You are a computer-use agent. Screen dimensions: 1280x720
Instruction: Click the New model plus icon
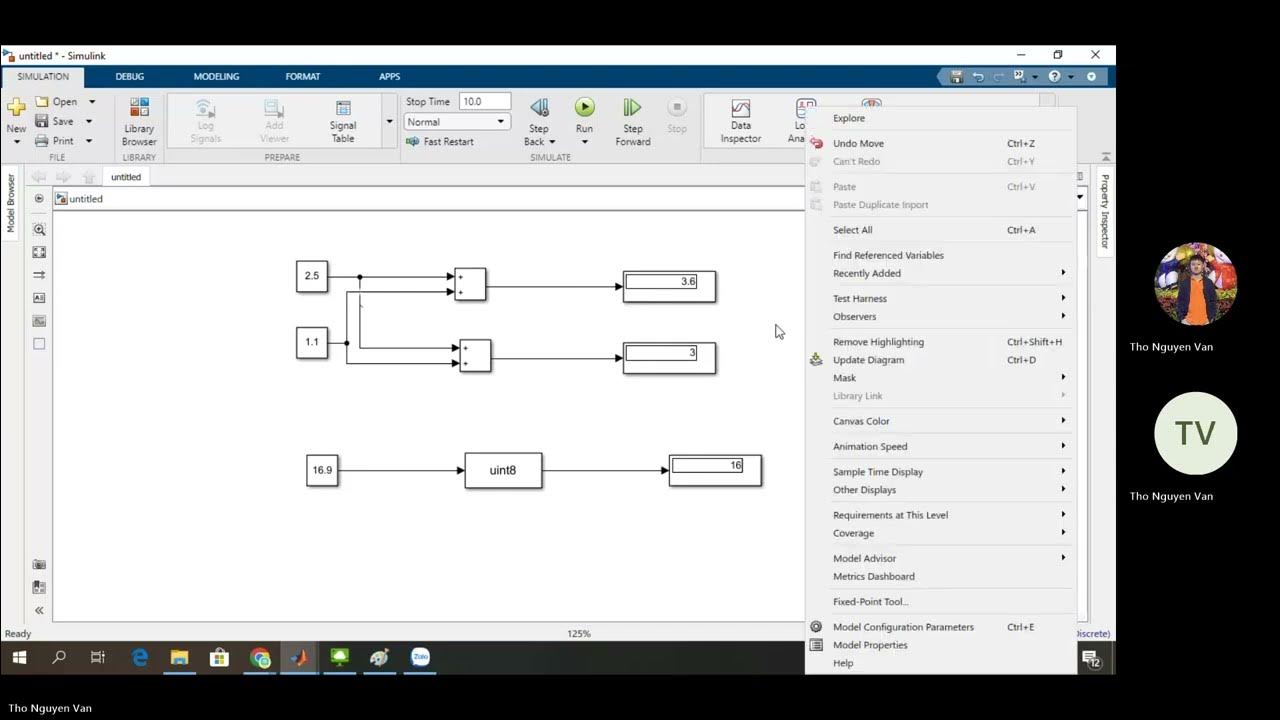[x=16, y=107]
